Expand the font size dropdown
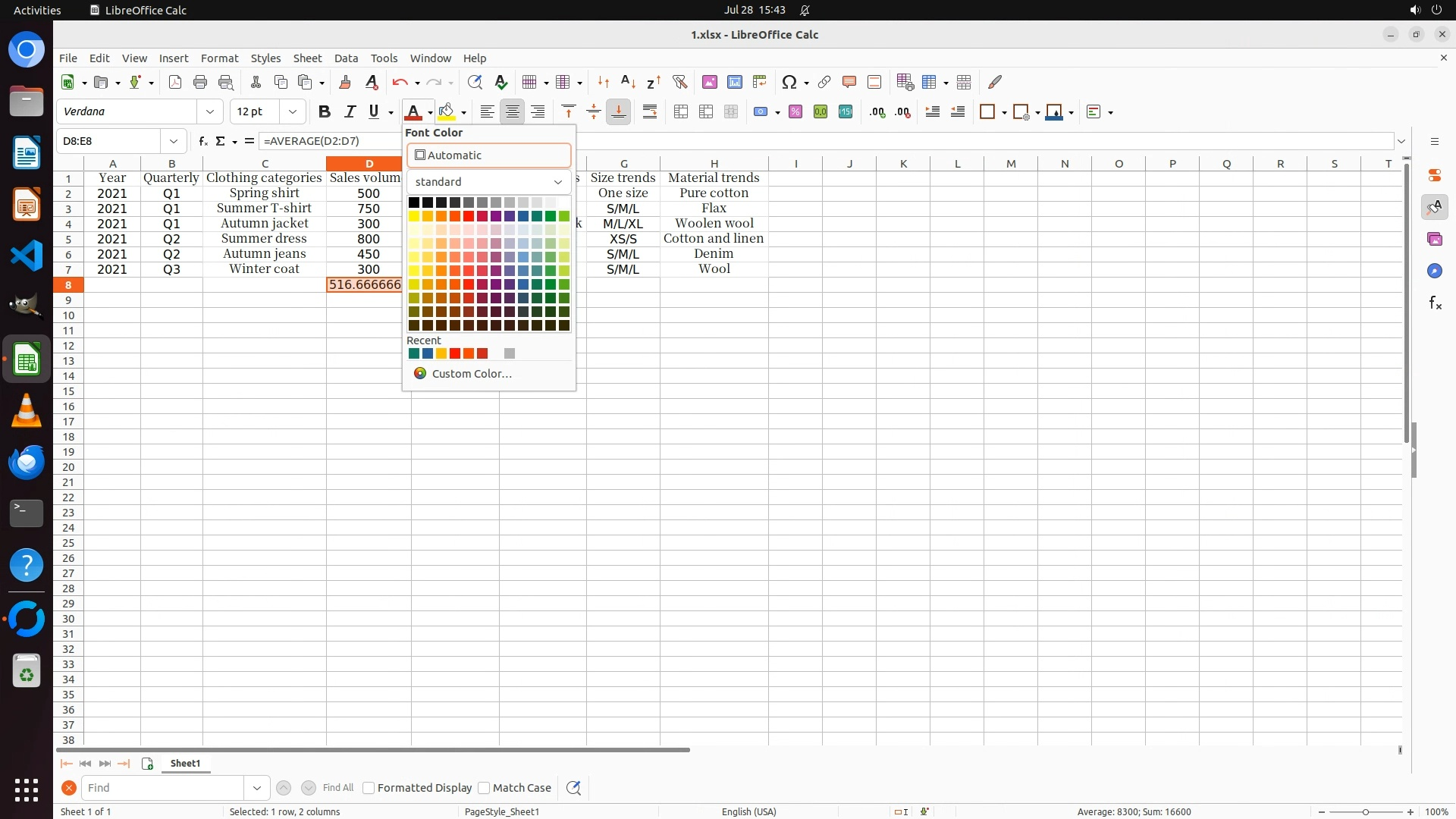This screenshot has height=819, width=1456. [293, 112]
